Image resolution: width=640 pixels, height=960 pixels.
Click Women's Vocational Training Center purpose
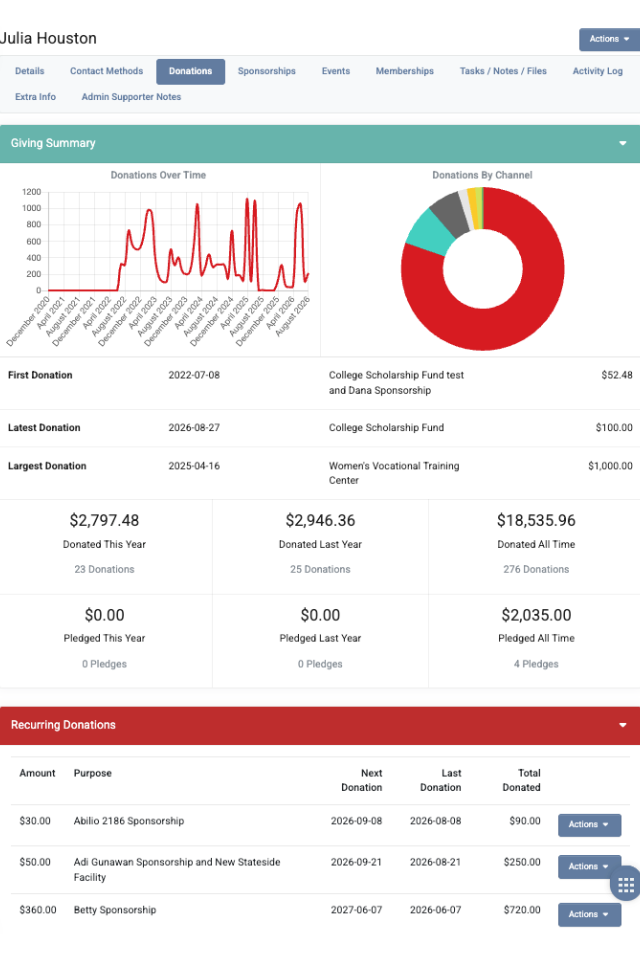394,473
